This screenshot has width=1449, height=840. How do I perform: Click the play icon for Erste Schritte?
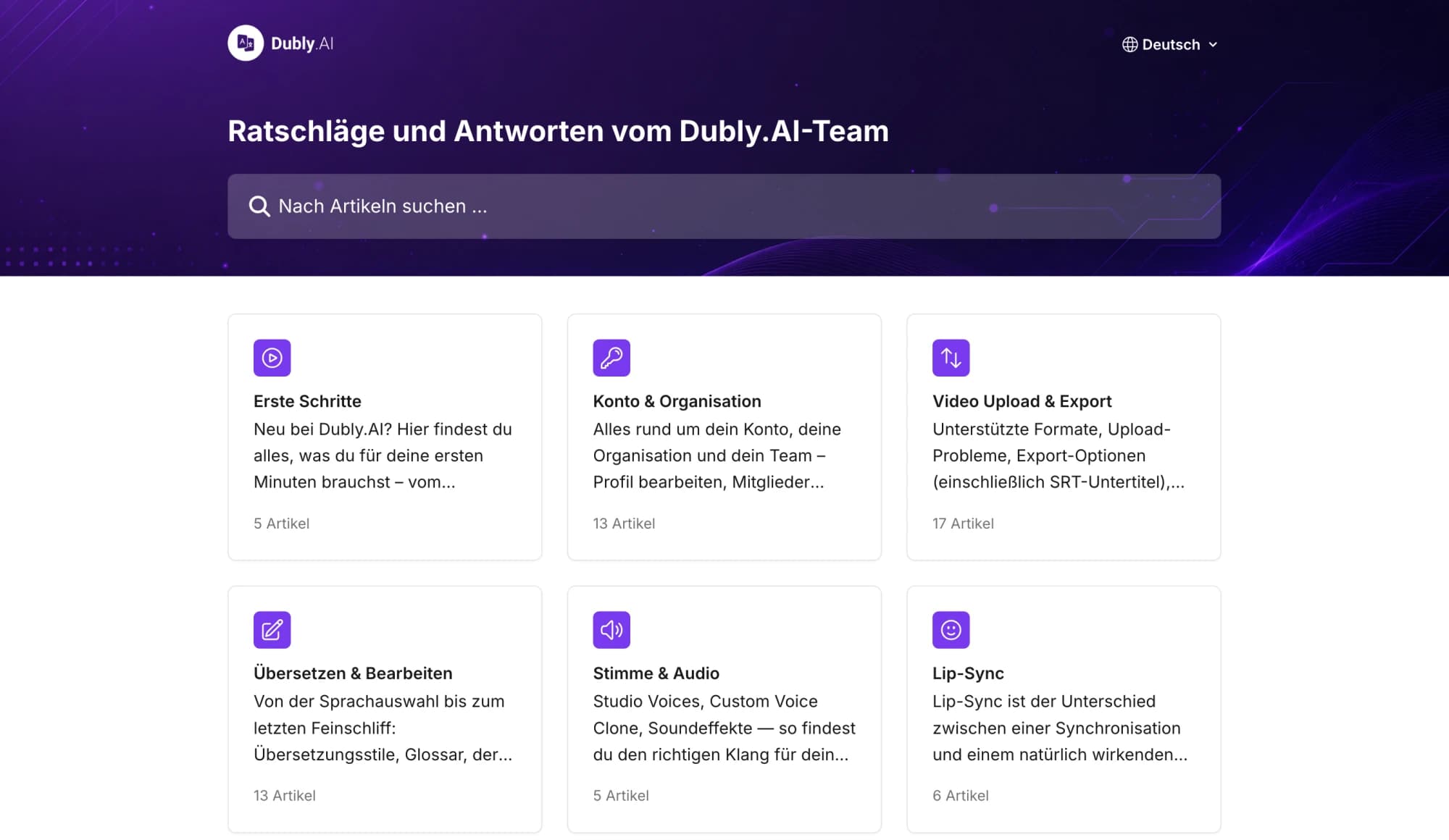pyautogui.click(x=272, y=358)
